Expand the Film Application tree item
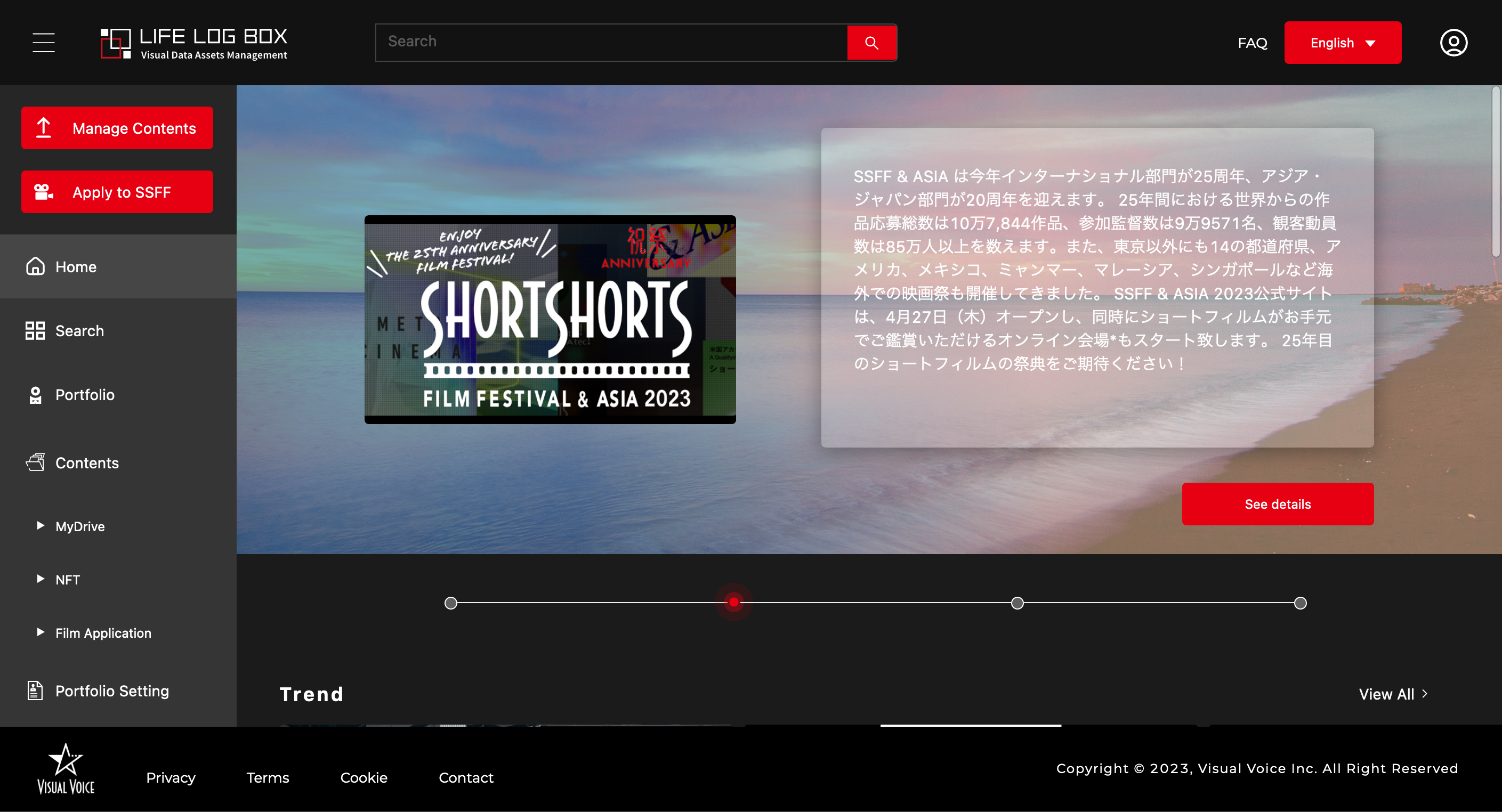The height and width of the screenshot is (812, 1502). 40,632
